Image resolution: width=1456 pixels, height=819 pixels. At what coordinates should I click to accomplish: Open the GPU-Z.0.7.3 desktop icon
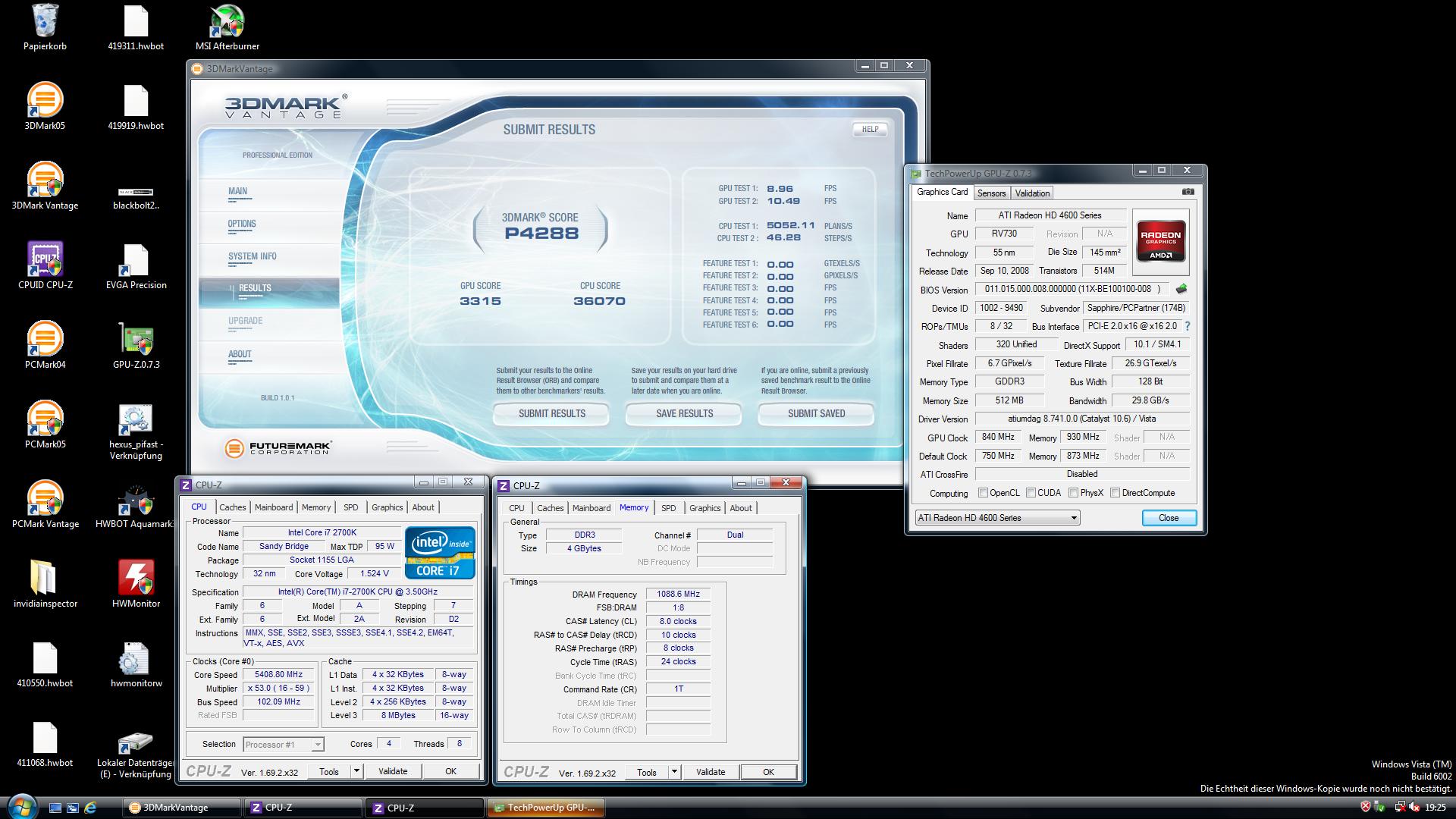click(x=136, y=346)
